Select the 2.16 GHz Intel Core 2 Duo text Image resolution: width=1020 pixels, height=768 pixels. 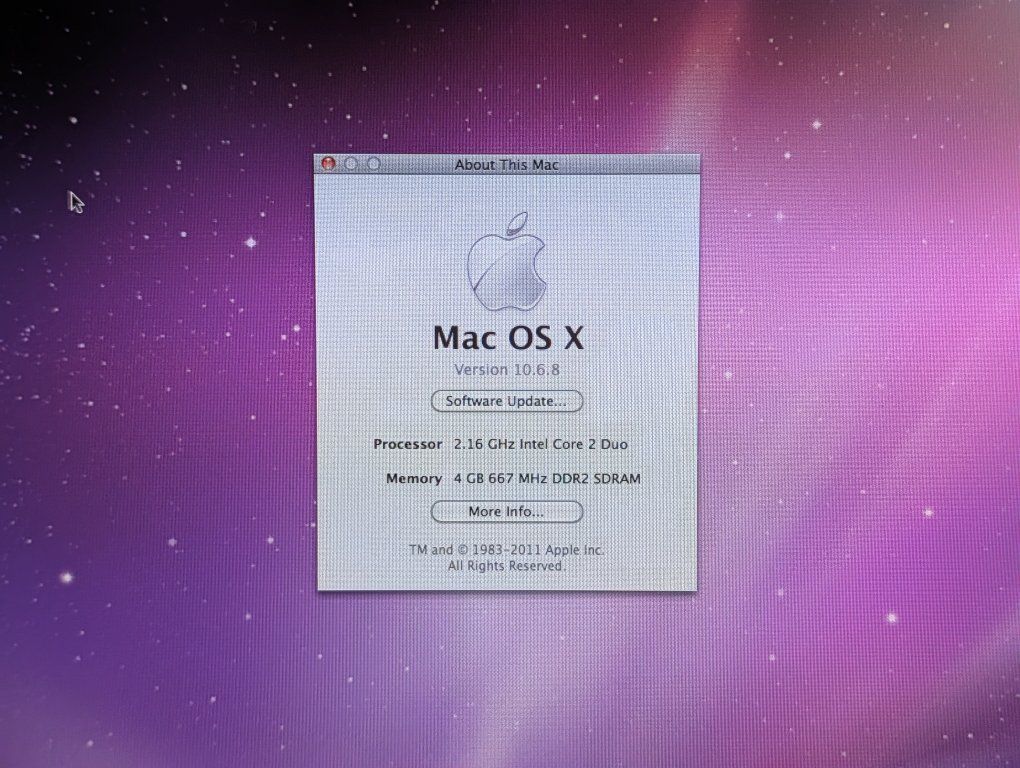point(541,444)
